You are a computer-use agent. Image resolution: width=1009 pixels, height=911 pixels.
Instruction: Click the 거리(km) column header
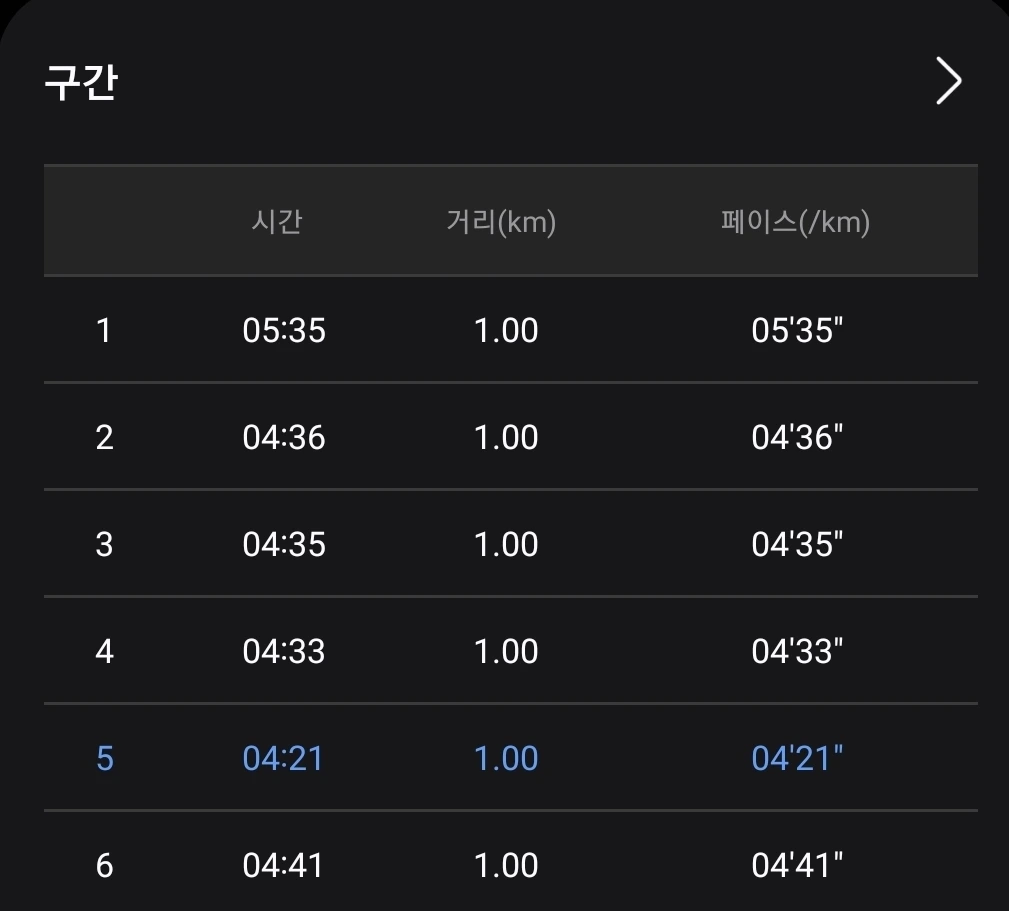point(501,221)
